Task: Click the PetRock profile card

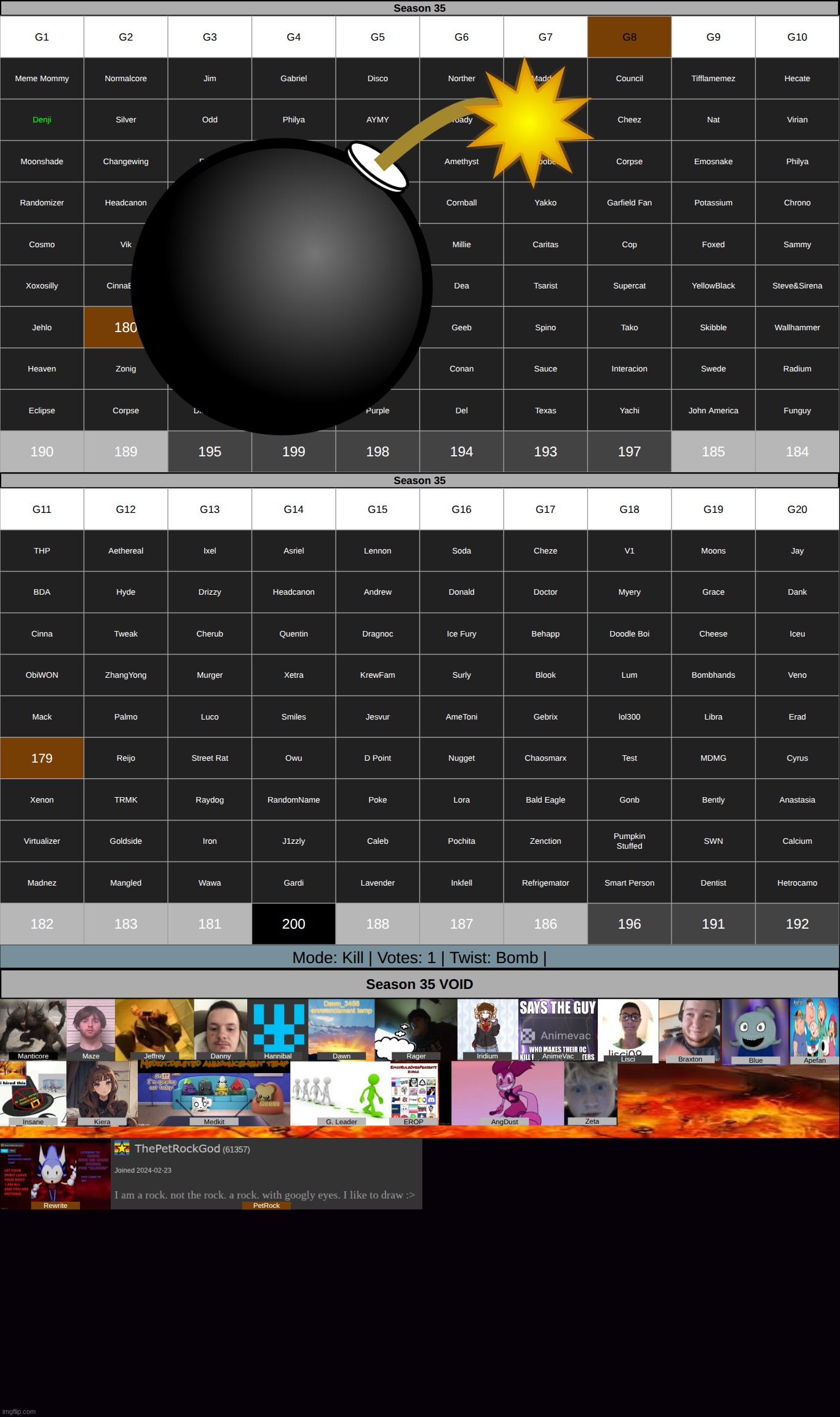Action: (x=266, y=1175)
